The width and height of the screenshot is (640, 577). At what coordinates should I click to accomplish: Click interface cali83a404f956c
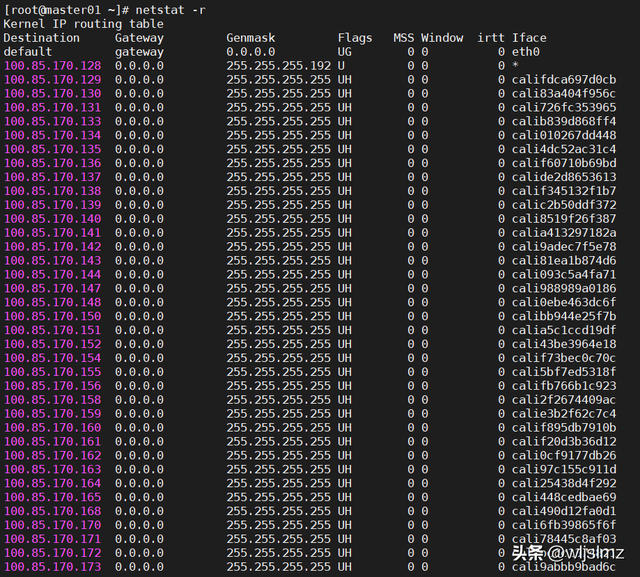564,93
